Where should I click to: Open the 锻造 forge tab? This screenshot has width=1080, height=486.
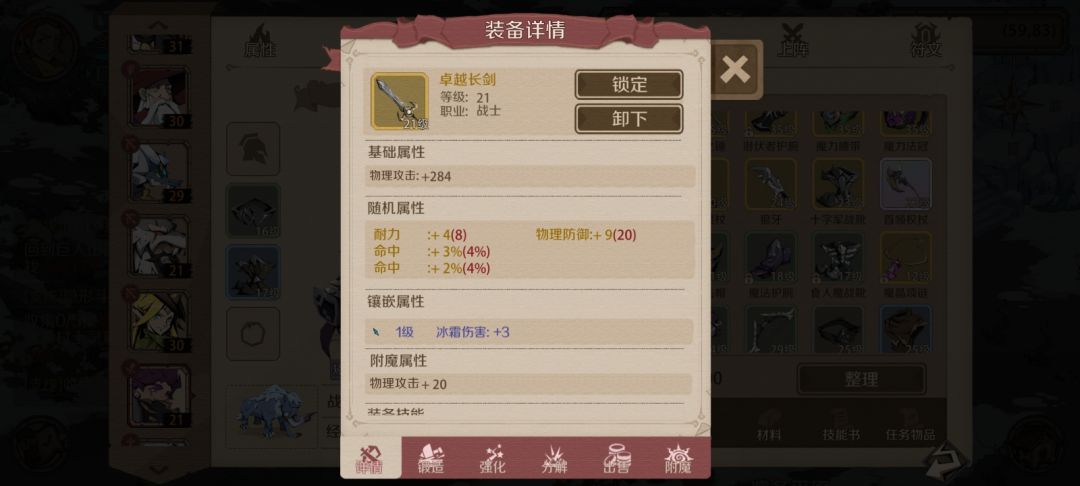[x=431, y=458]
